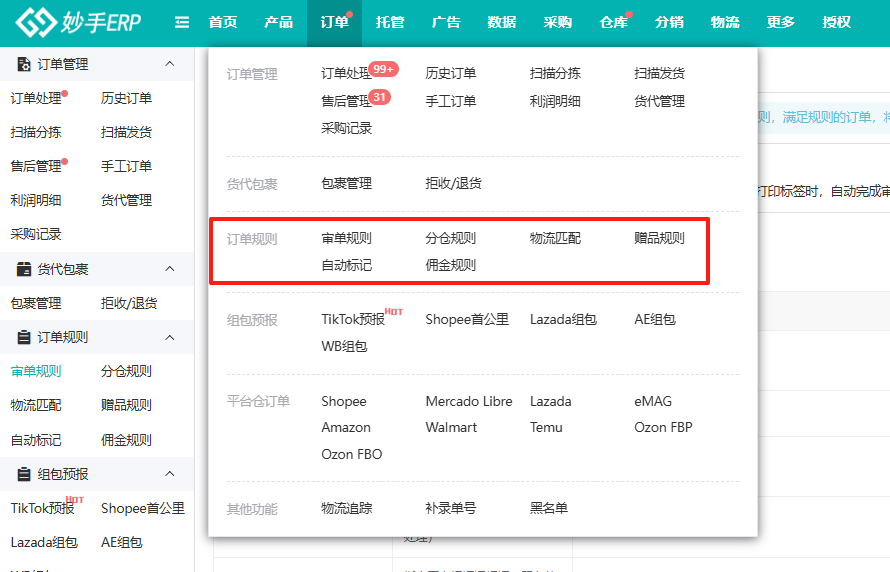Select 扫描发货 in the dropdown panel
The image size is (890, 572).
(x=660, y=73)
